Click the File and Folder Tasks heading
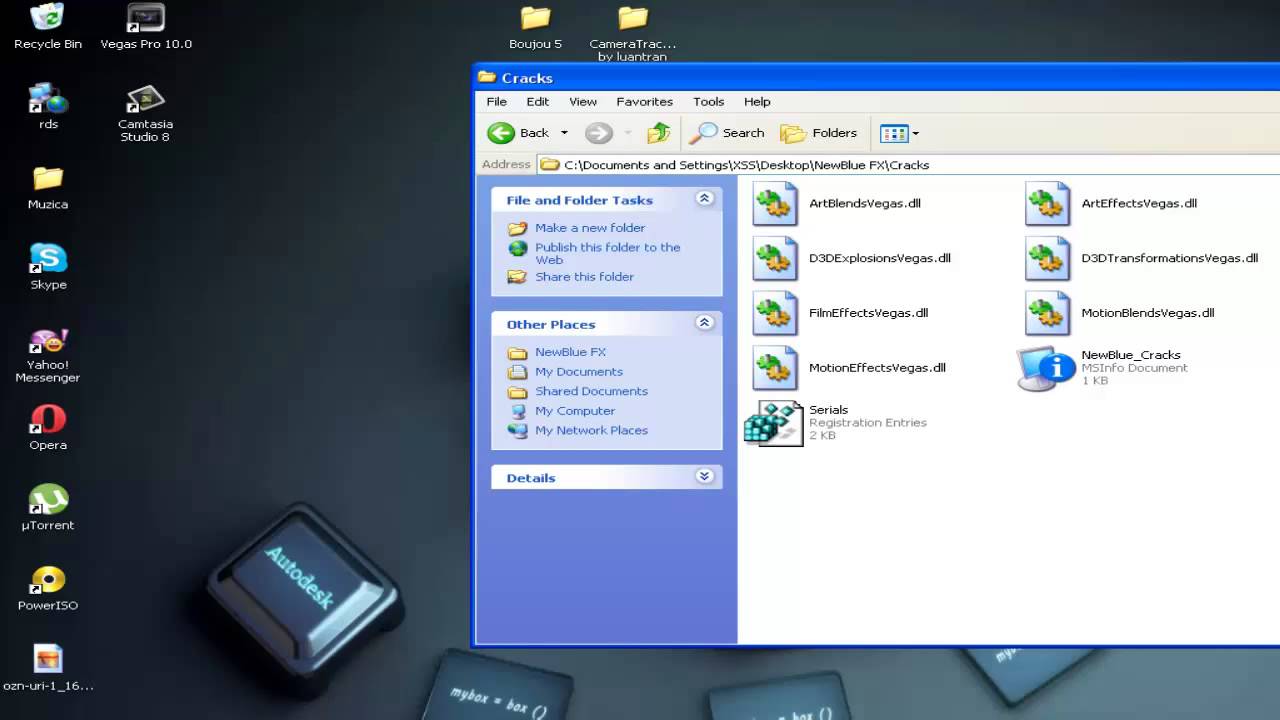Screen dimensions: 1280x720 (579, 200)
